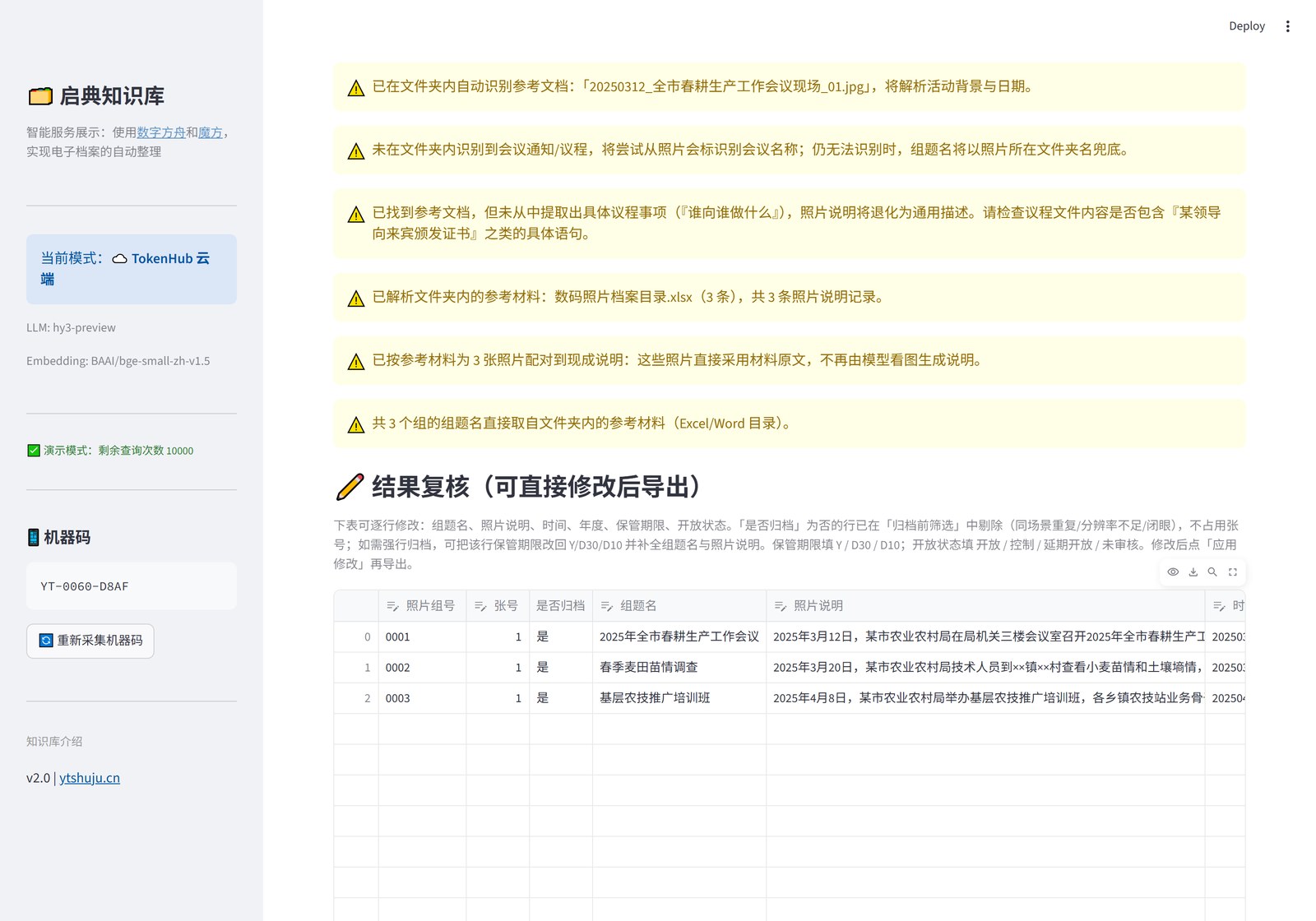Select the machine code YT-0060-D8AF field
This screenshot has height=921, width=1316.
click(132, 586)
